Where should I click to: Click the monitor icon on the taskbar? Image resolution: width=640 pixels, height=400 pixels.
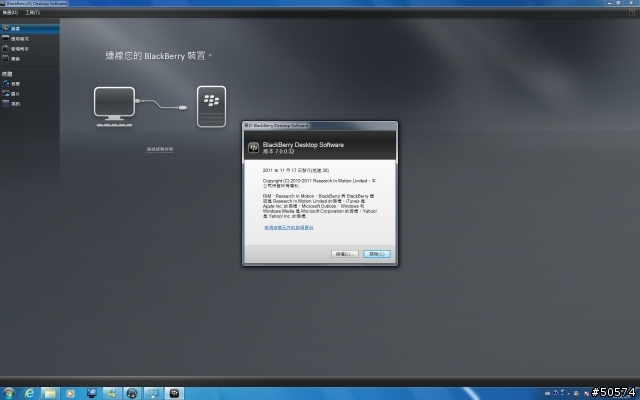(92, 393)
